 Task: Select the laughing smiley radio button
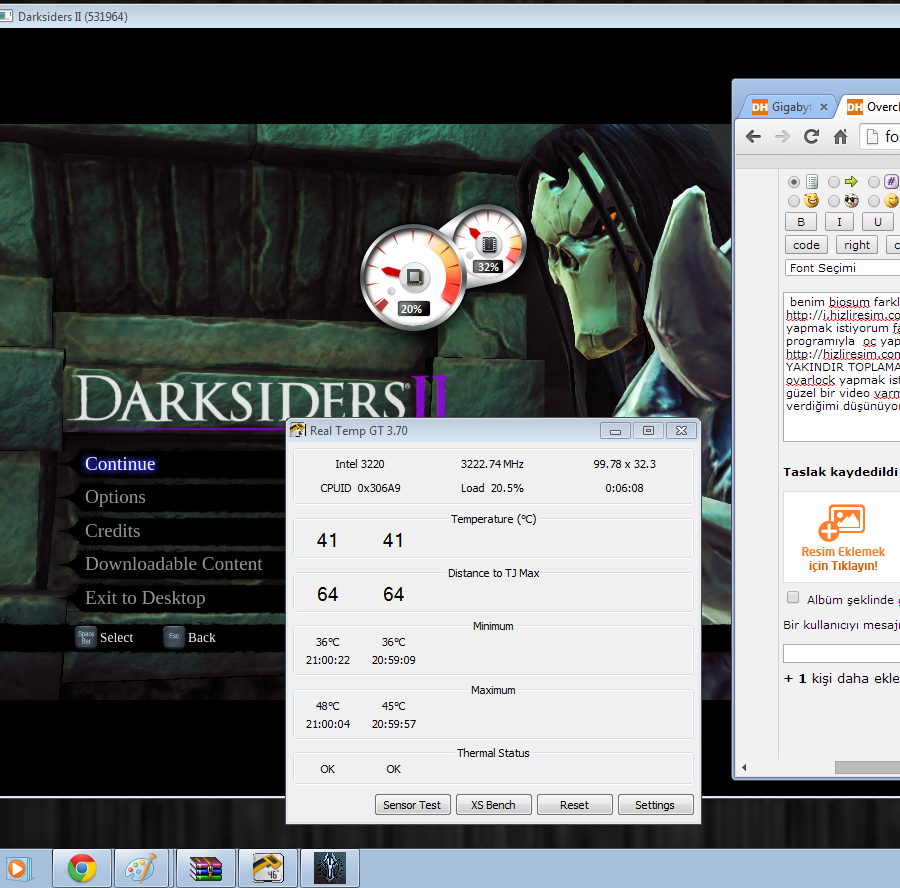coord(794,201)
